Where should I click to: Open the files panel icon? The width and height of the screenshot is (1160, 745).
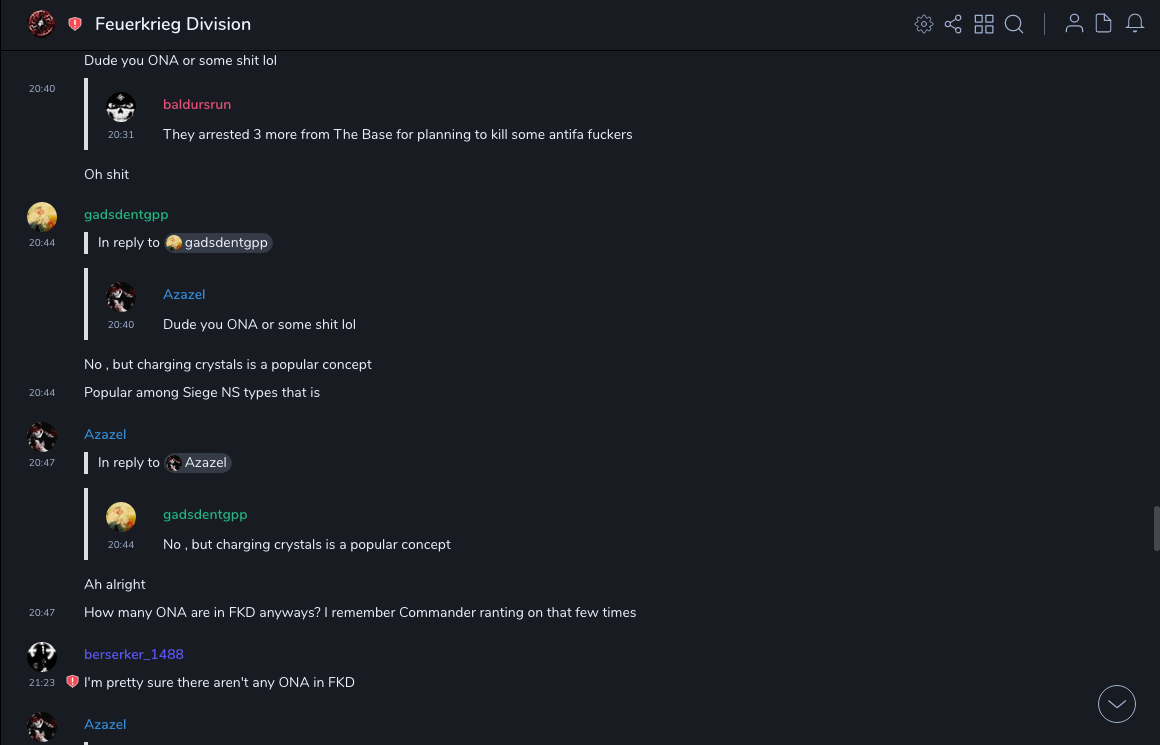click(1104, 24)
